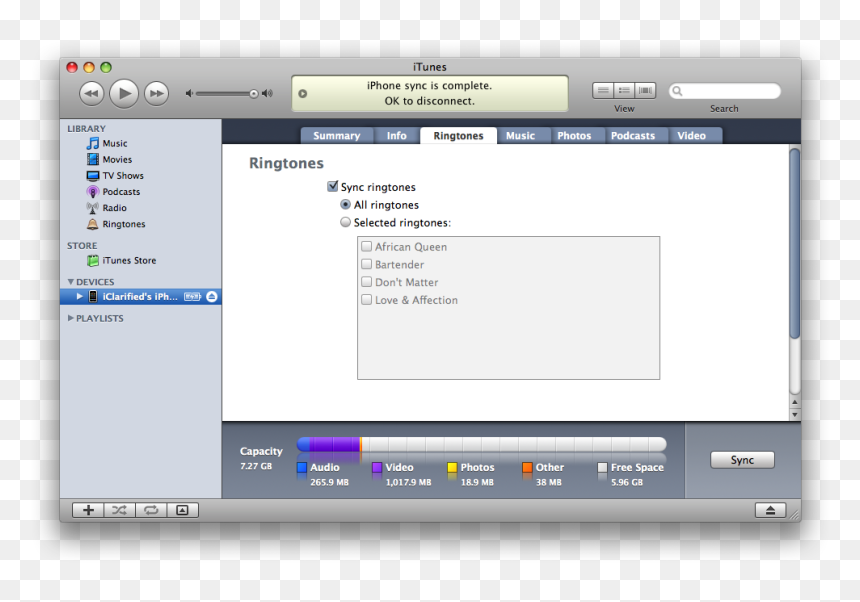This screenshot has width=860, height=602.
Task: Click the yellow Photos color swatch
Action: 452,468
